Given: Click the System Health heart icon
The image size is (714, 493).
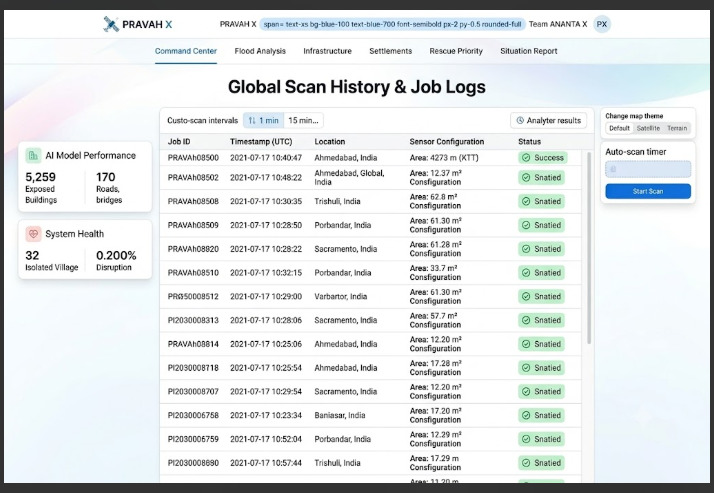Looking at the screenshot, I should coord(33,234).
